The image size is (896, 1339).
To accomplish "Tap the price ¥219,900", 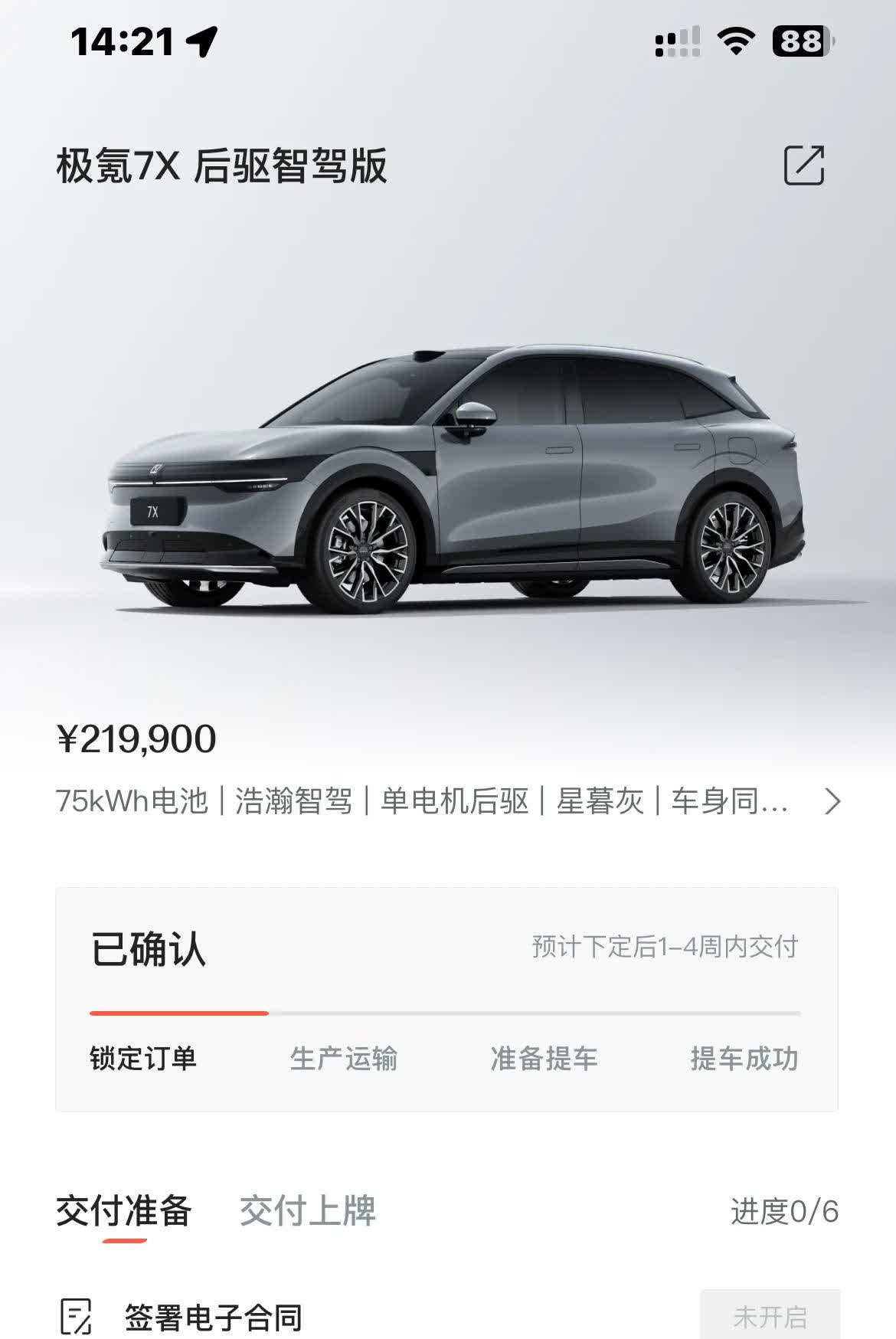I will pyautogui.click(x=136, y=739).
